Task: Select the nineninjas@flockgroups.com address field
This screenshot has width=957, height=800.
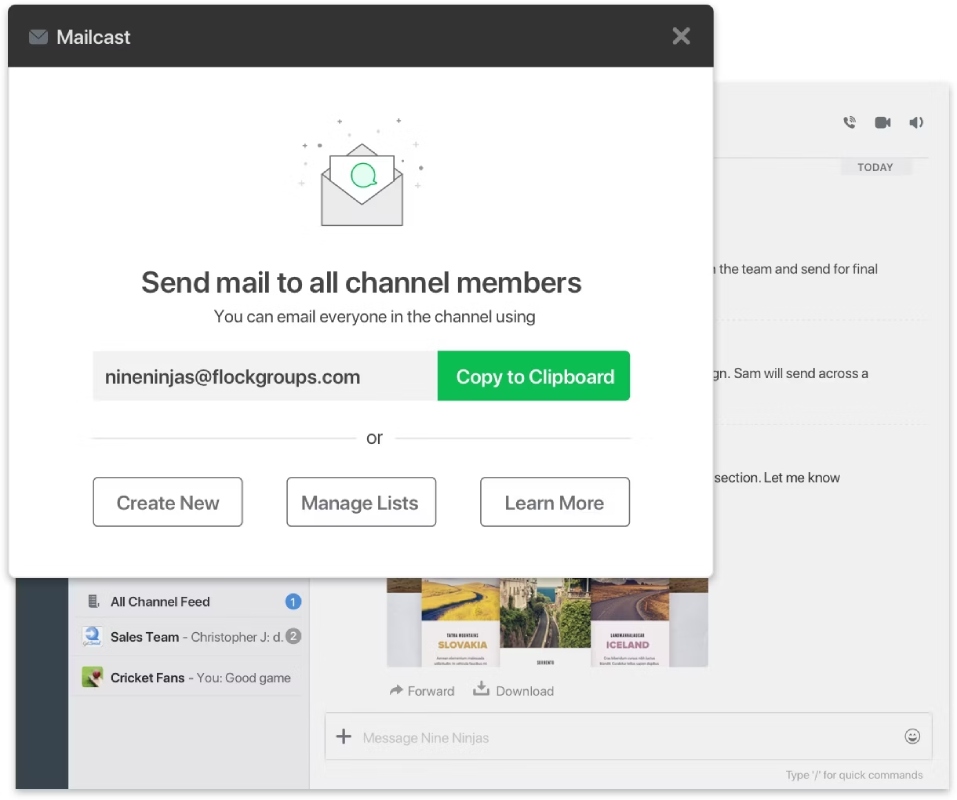Action: [265, 376]
